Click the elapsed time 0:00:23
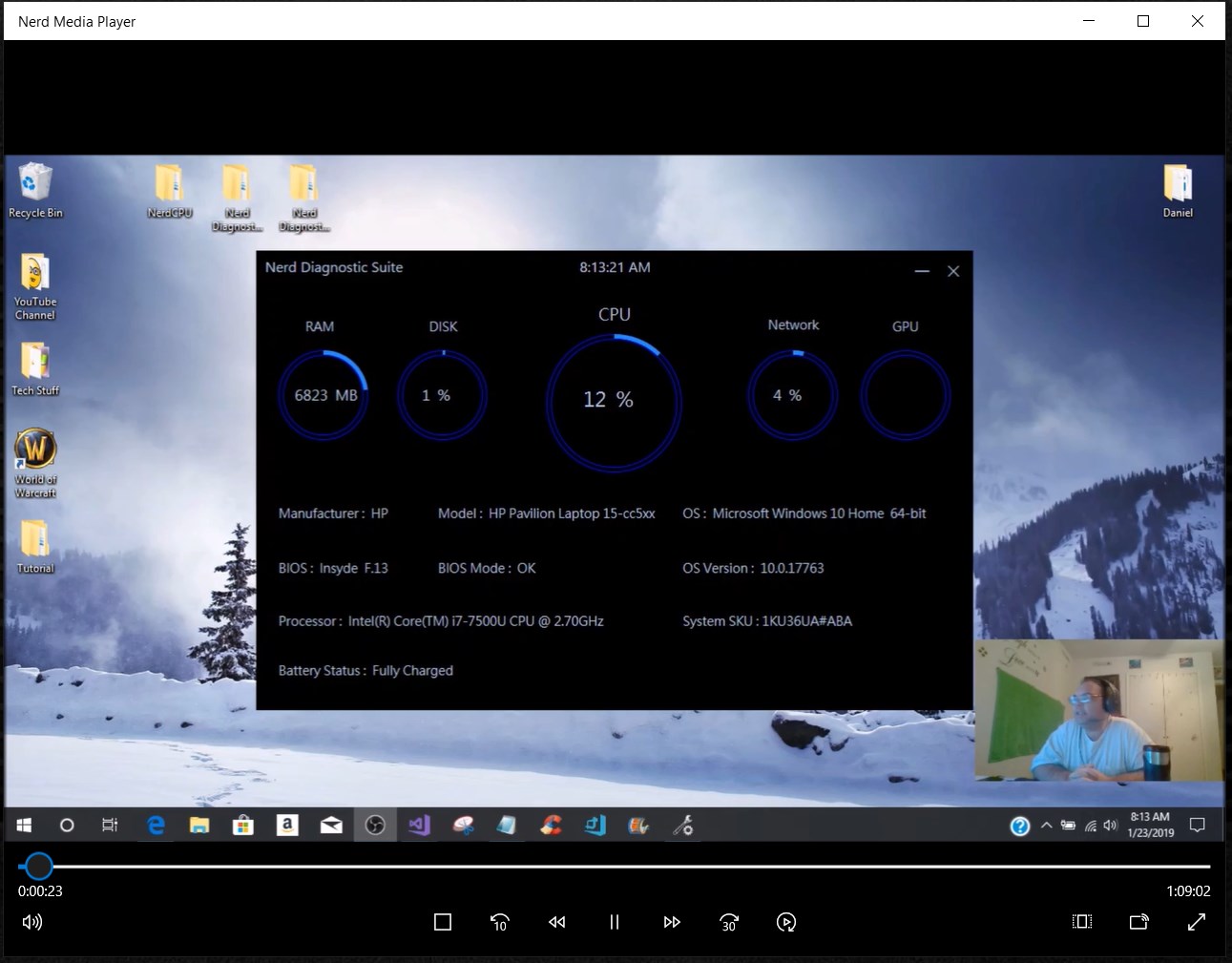This screenshot has width=1232, height=963. 40,891
